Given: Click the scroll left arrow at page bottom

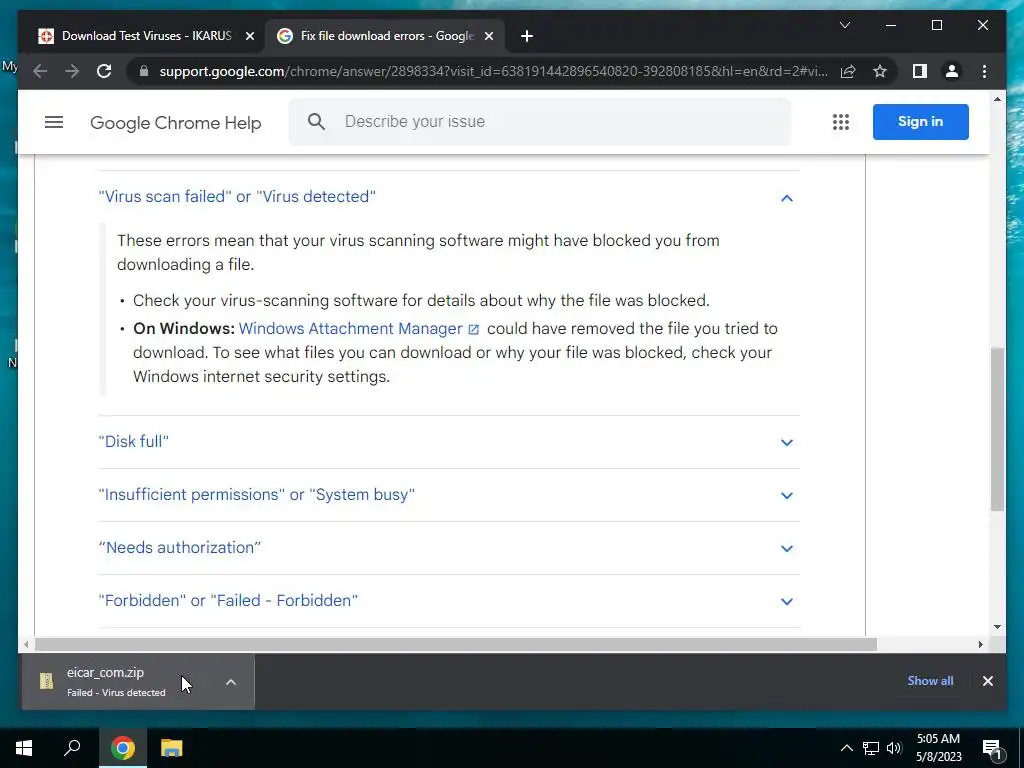Looking at the screenshot, I should [x=25, y=645].
